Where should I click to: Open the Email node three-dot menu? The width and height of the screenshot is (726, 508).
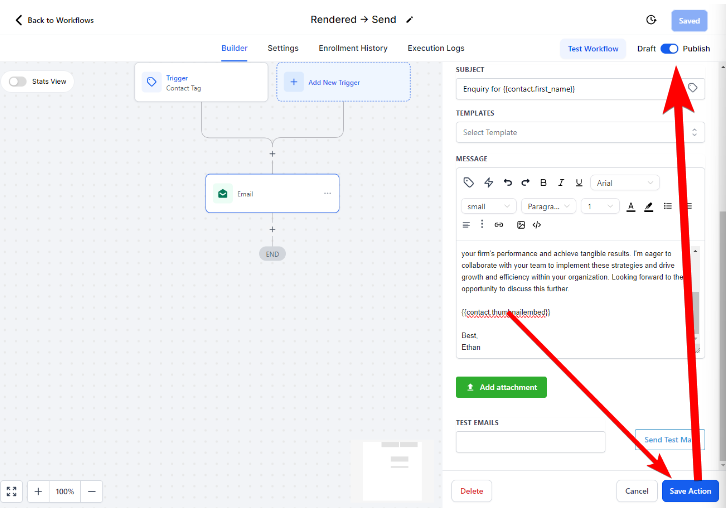pos(327,193)
